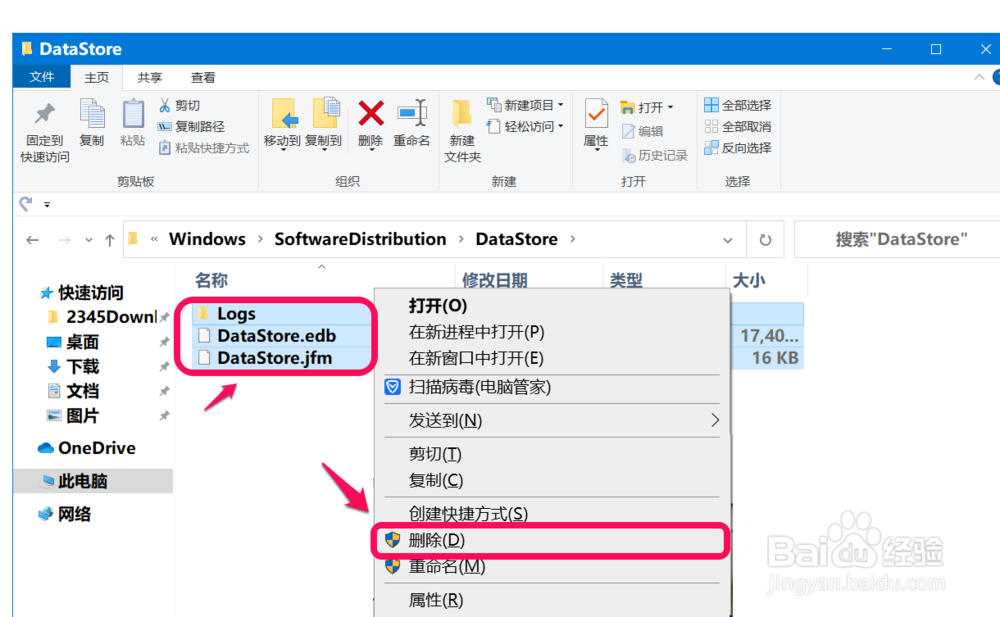This screenshot has height=617, width=1000.
Task: Create folder with the 新建文件夹 icon
Action: (x=460, y=125)
